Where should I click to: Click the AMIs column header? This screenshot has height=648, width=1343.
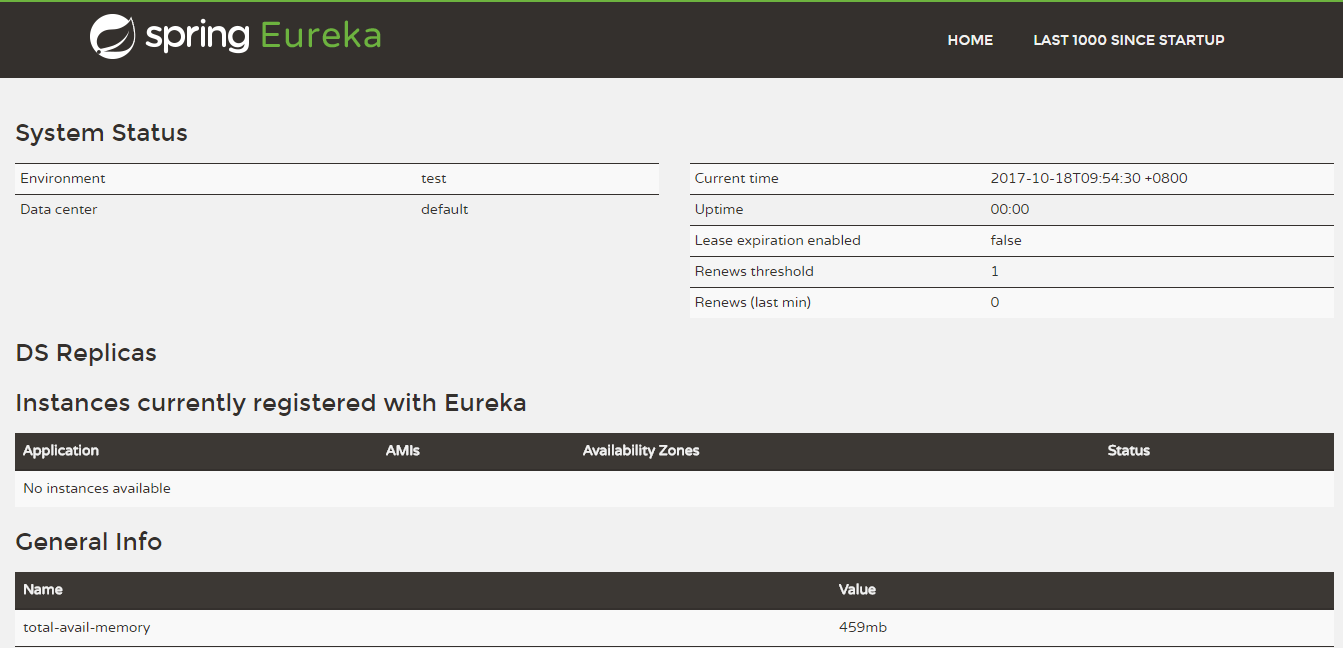click(403, 451)
